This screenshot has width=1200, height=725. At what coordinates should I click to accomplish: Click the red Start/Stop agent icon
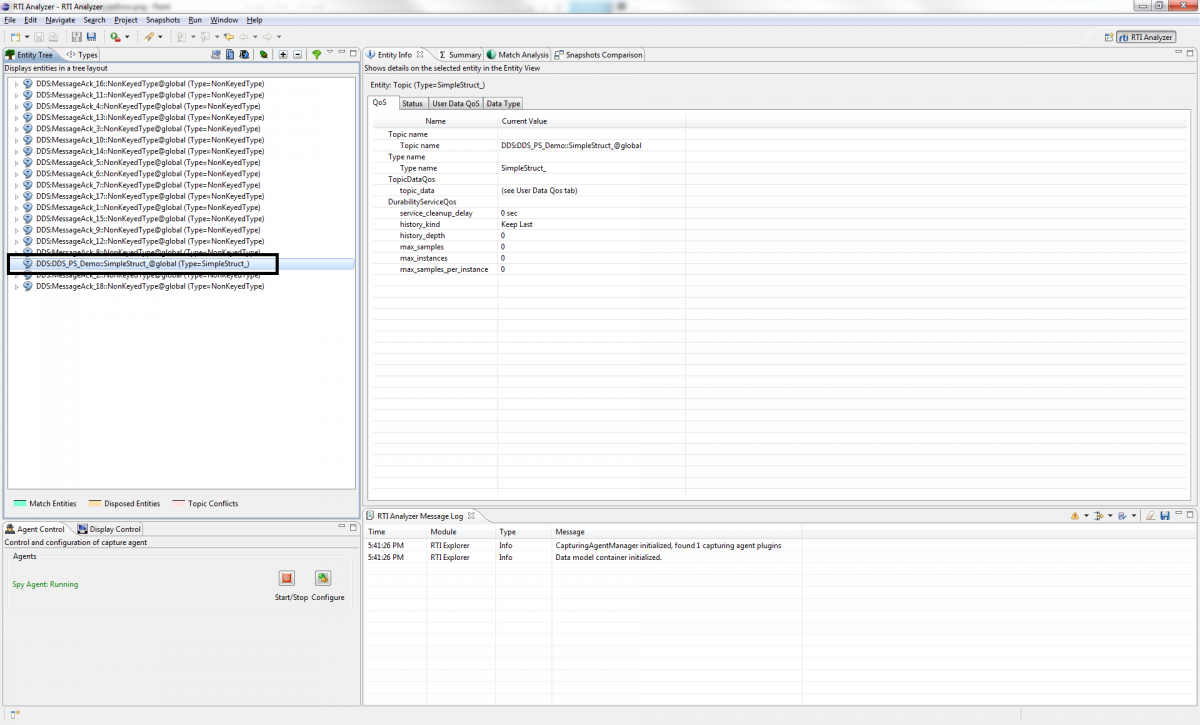[287, 578]
